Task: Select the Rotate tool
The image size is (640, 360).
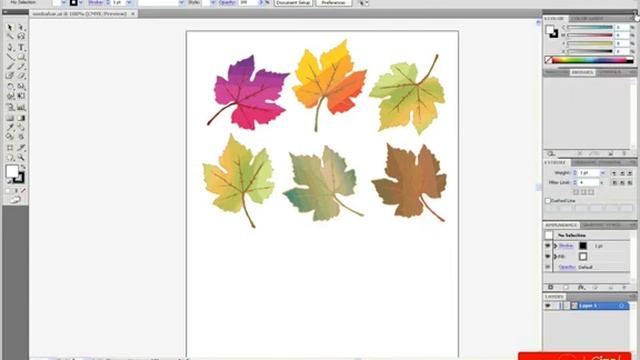Action: click(x=10, y=87)
